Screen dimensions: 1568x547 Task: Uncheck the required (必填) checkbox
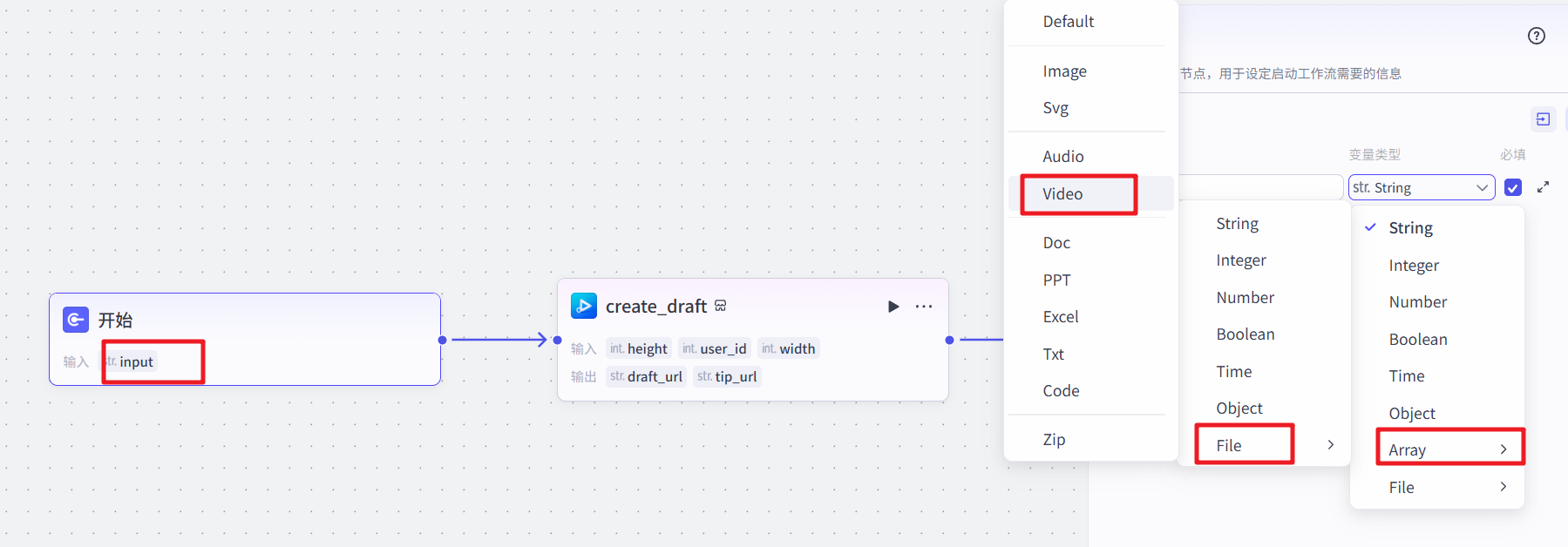click(x=1513, y=187)
